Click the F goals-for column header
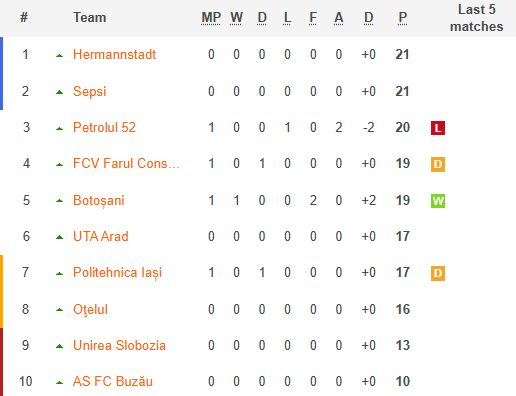Screen dimensions: 516x396 pyautogui.click(x=313, y=18)
